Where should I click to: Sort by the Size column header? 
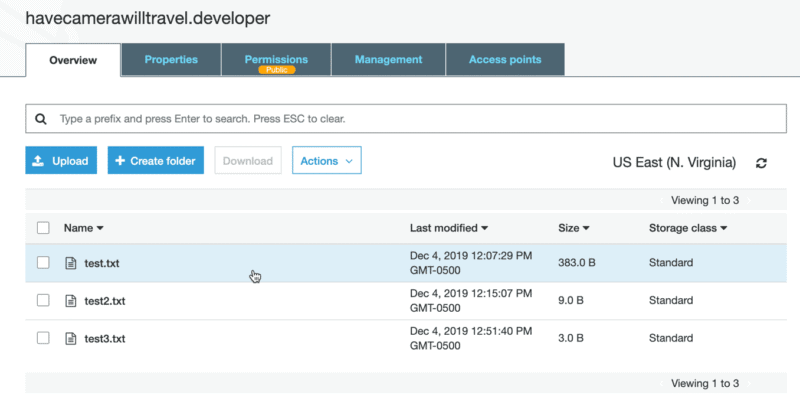pyautogui.click(x=573, y=228)
